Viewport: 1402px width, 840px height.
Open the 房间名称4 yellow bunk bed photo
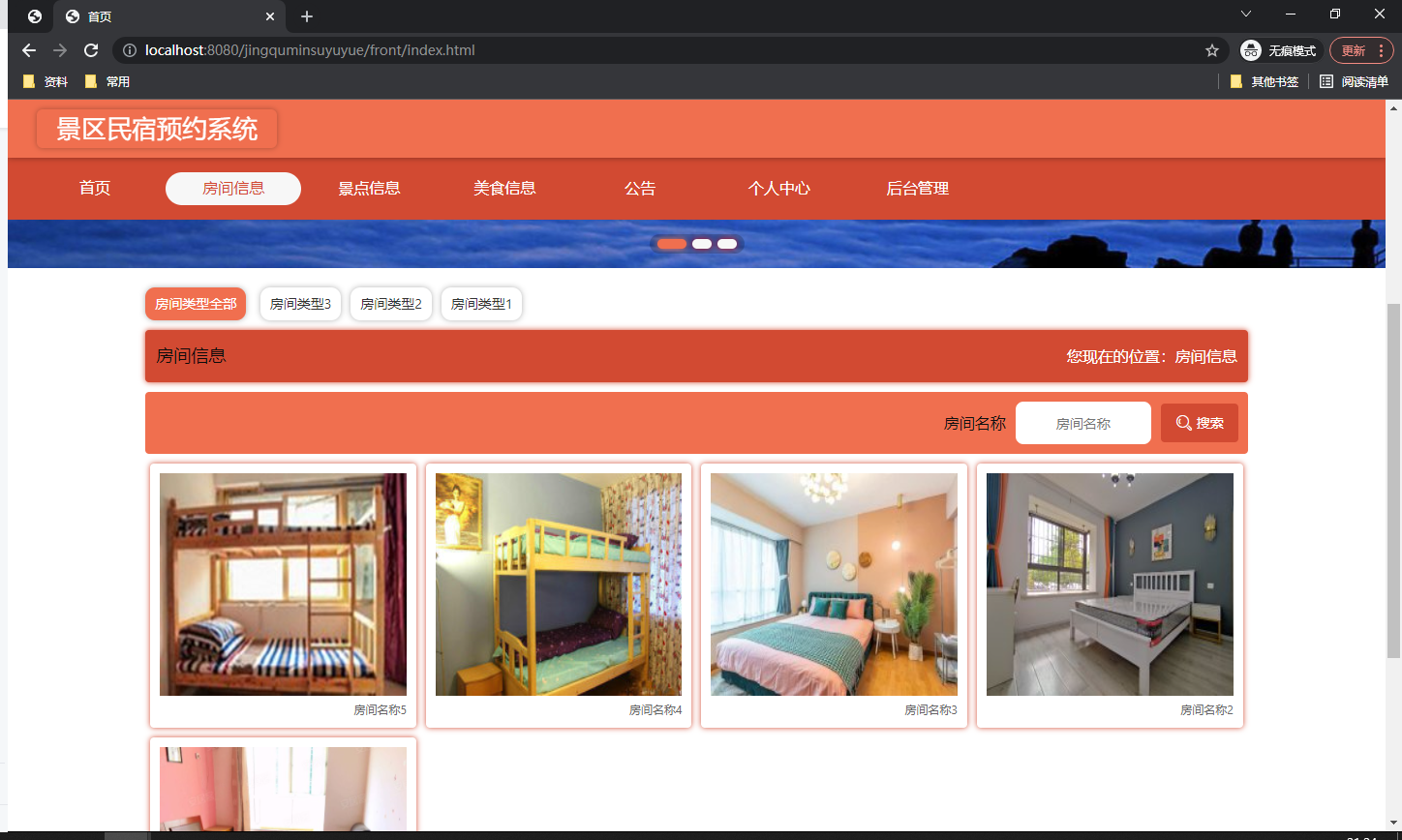click(559, 585)
